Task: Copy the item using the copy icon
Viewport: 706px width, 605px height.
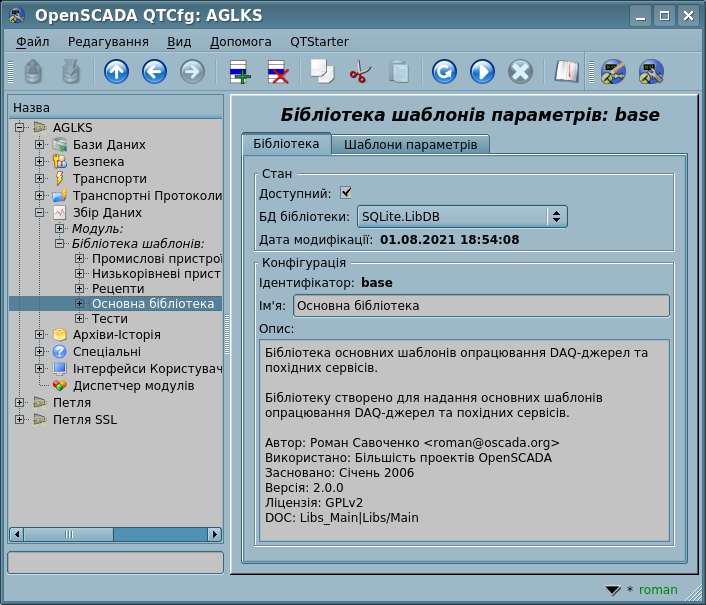Action: tap(322, 72)
